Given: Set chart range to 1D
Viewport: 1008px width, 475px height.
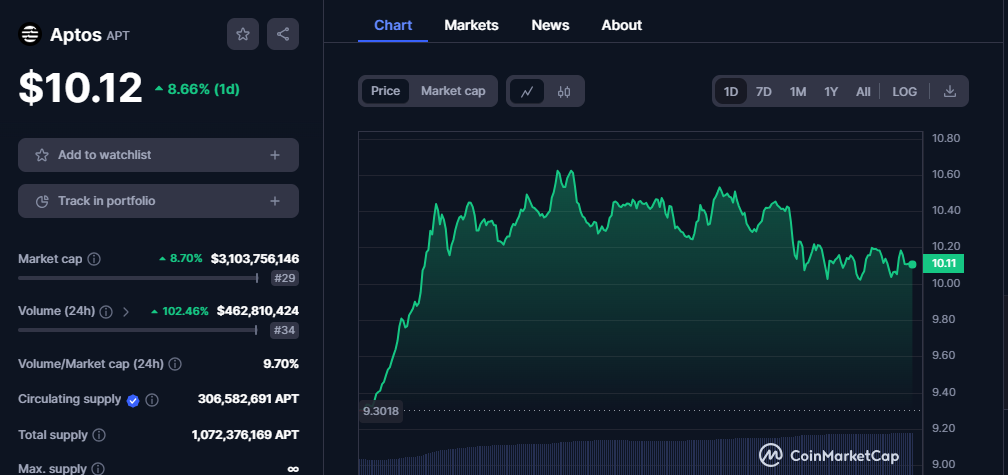Looking at the screenshot, I should (731, 91).
